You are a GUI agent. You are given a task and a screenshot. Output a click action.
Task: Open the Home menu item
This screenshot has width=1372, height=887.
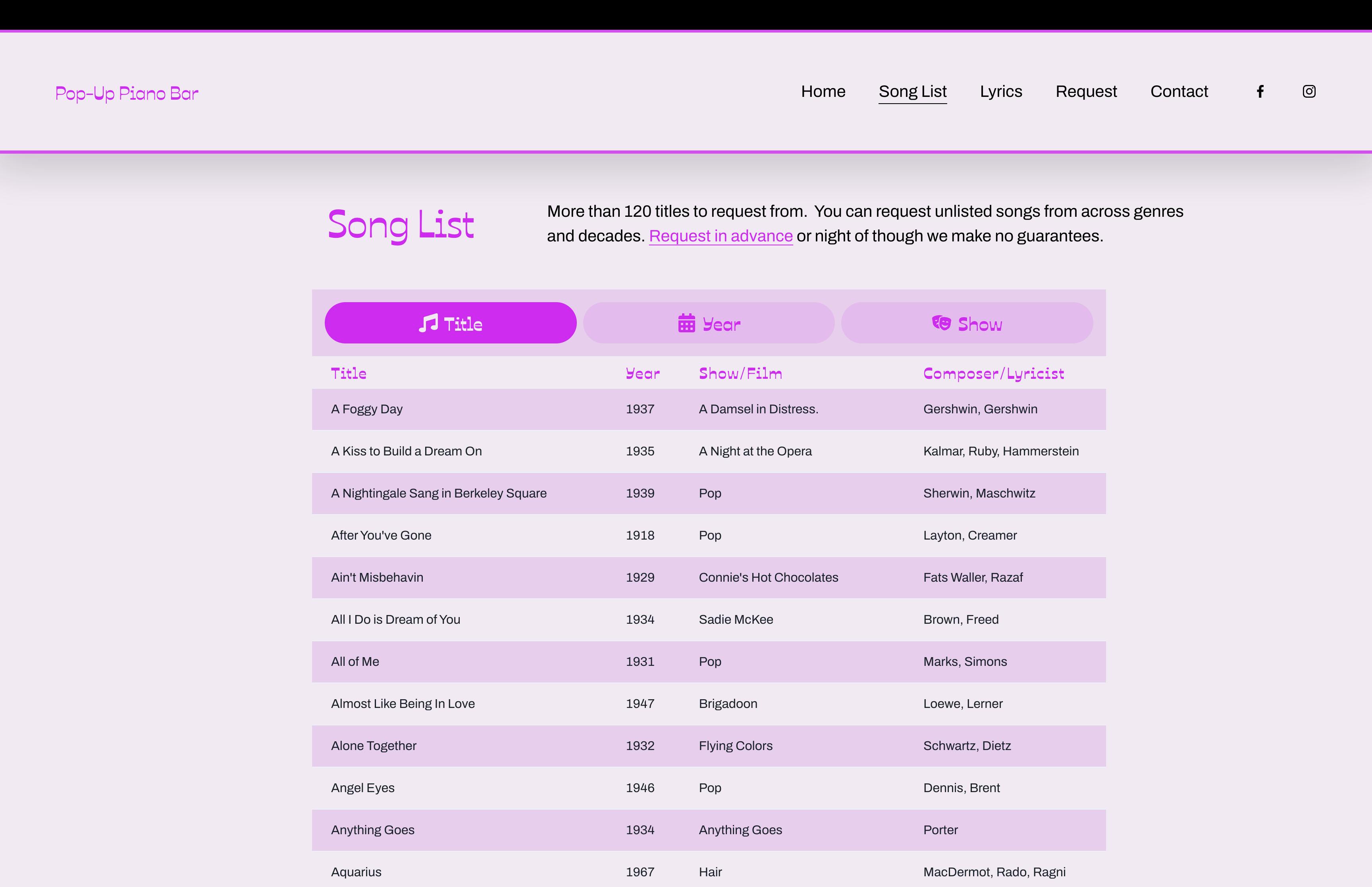[x=823, y=91]
